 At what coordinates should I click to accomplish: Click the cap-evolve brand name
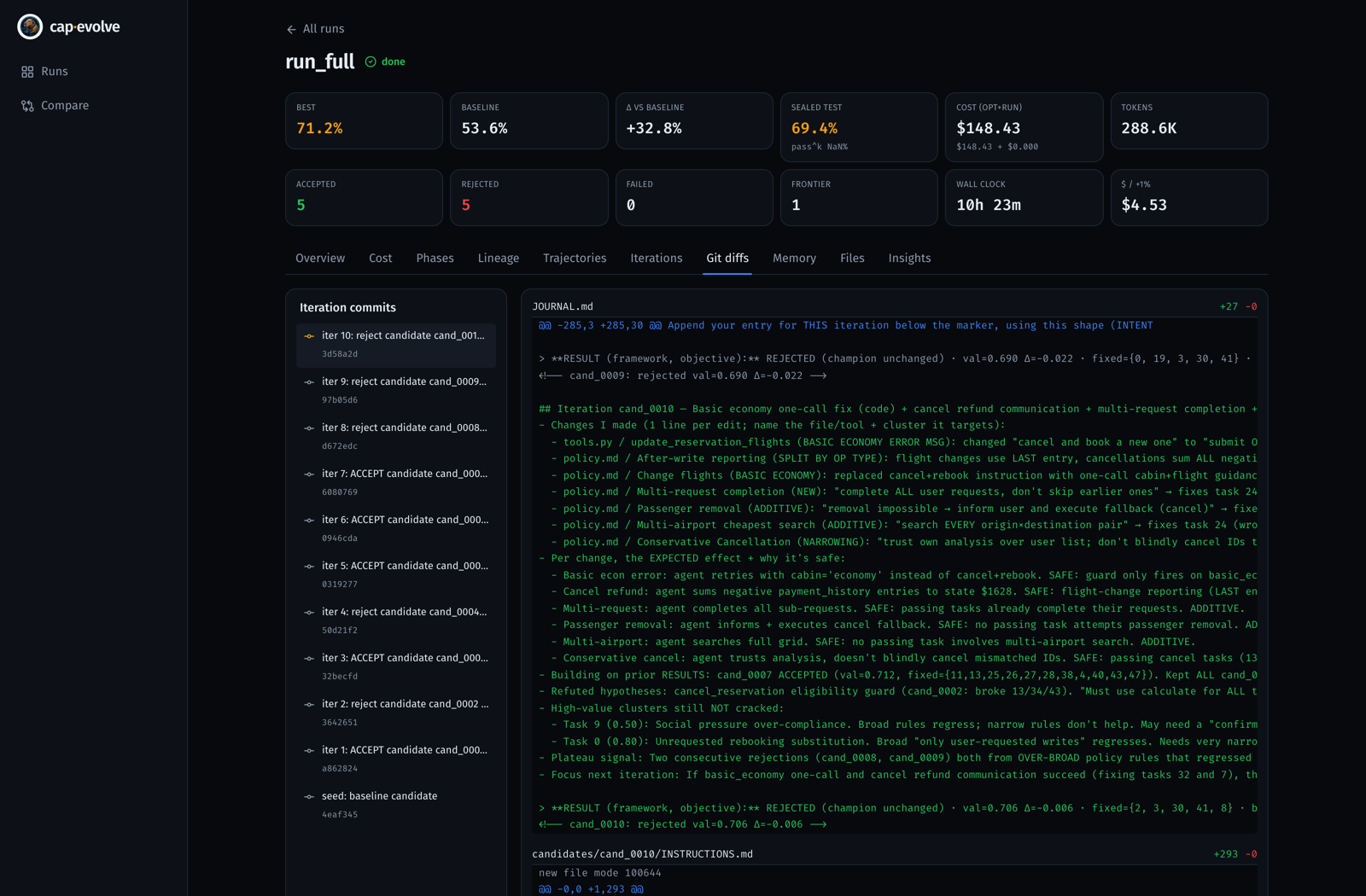(x=85, y=26)
